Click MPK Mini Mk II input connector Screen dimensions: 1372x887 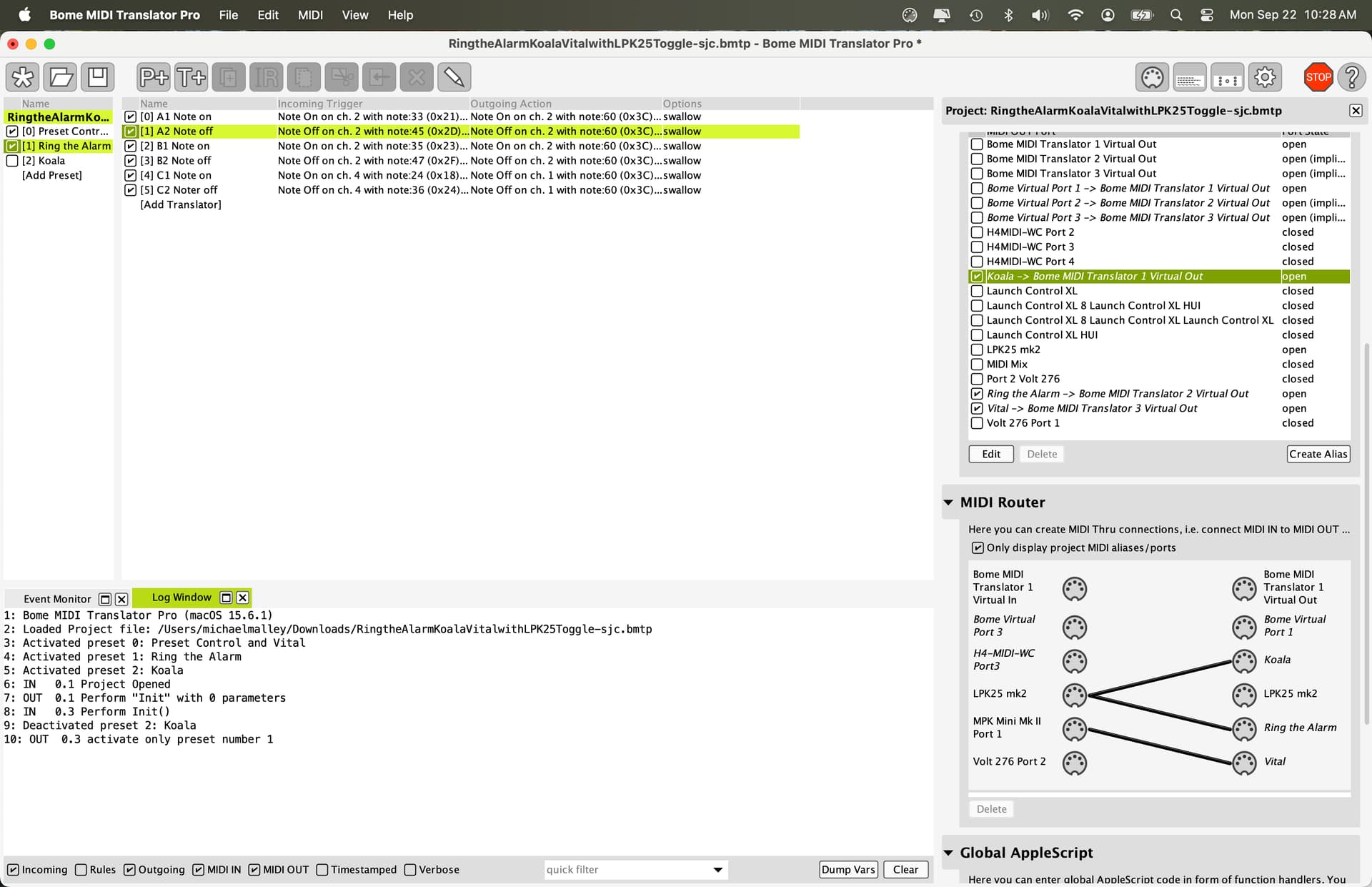[x=1074, y=729]
